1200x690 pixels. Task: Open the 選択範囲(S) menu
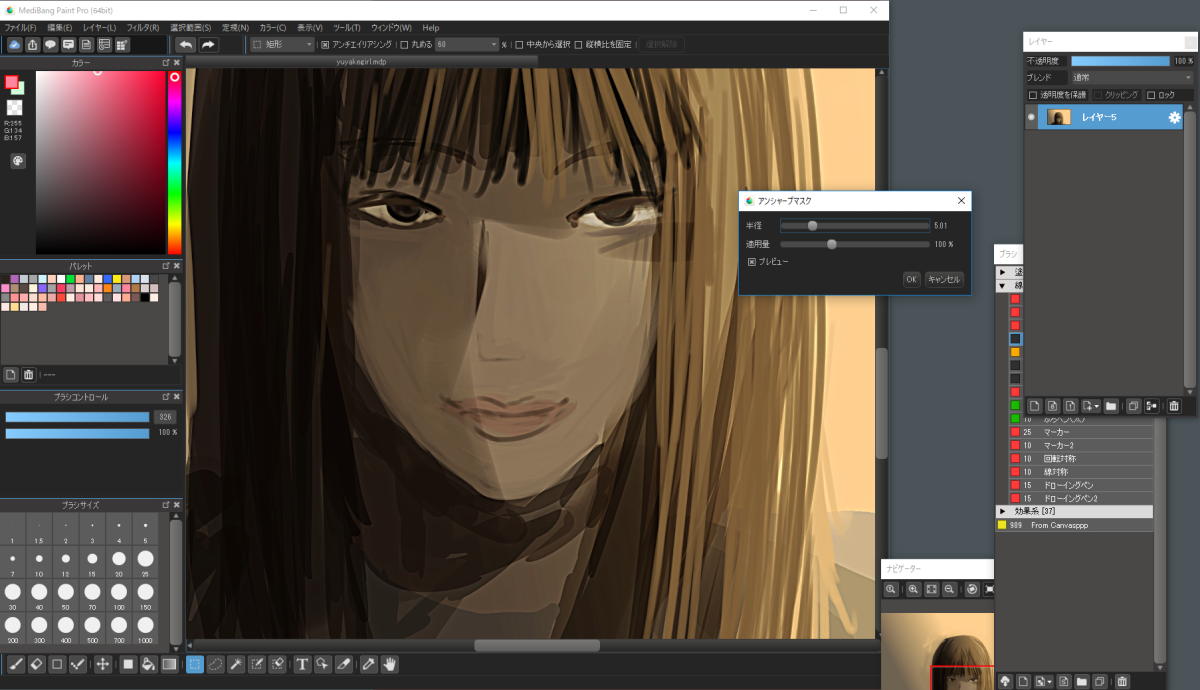[x=190, y=28]
